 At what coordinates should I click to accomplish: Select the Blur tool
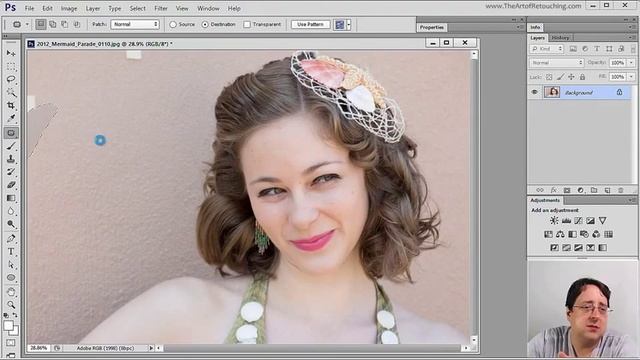pos(11,211)
